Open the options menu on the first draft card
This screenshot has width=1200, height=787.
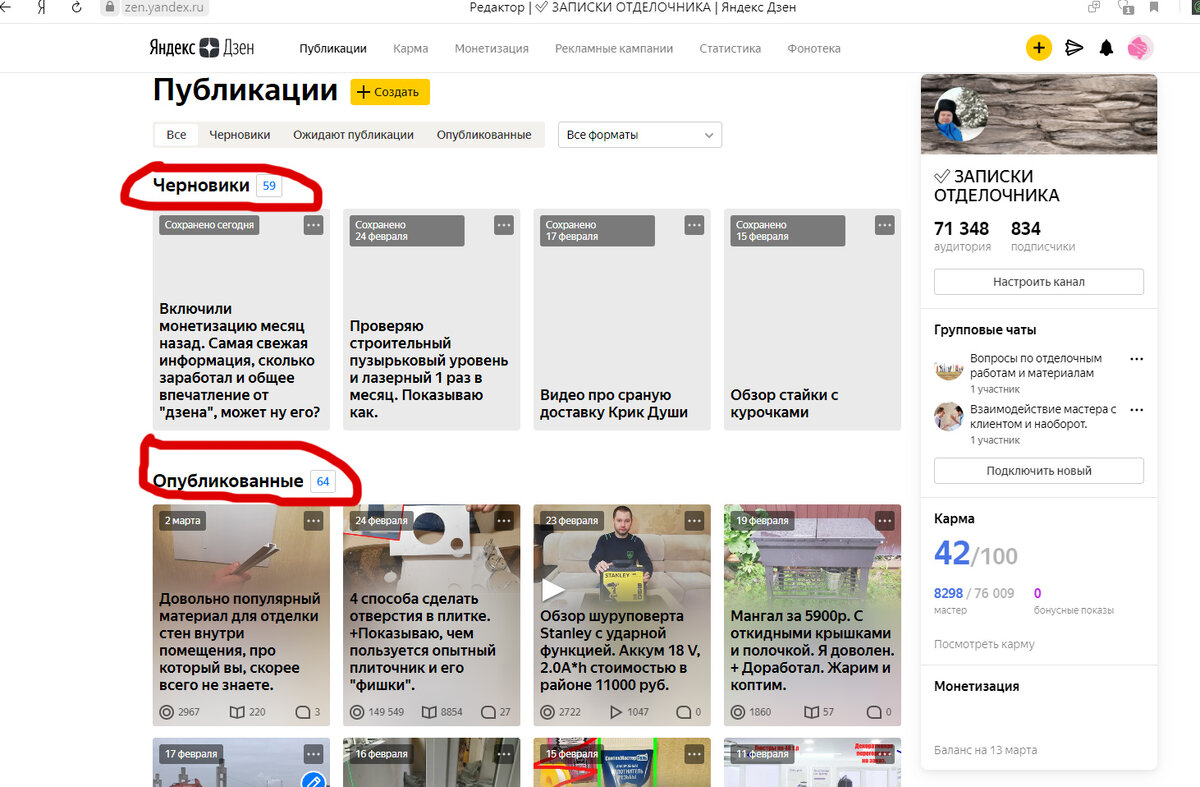click(313, 225)
